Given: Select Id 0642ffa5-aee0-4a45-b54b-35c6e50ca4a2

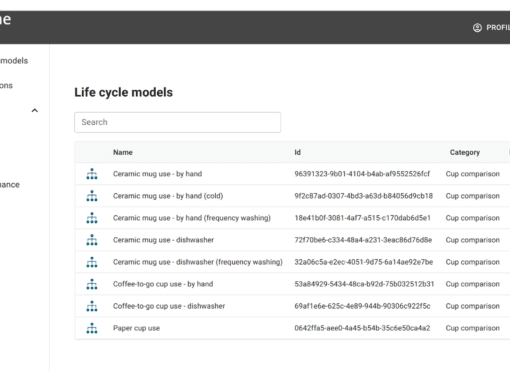Looking at the screenshot, I should [x=362, y=328].
